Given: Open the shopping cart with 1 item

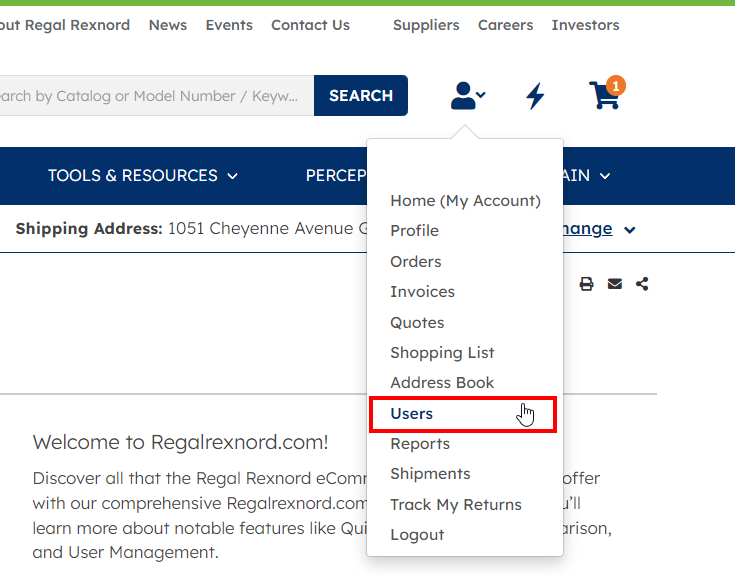Looking at the screenshot, I should [607, 93].
